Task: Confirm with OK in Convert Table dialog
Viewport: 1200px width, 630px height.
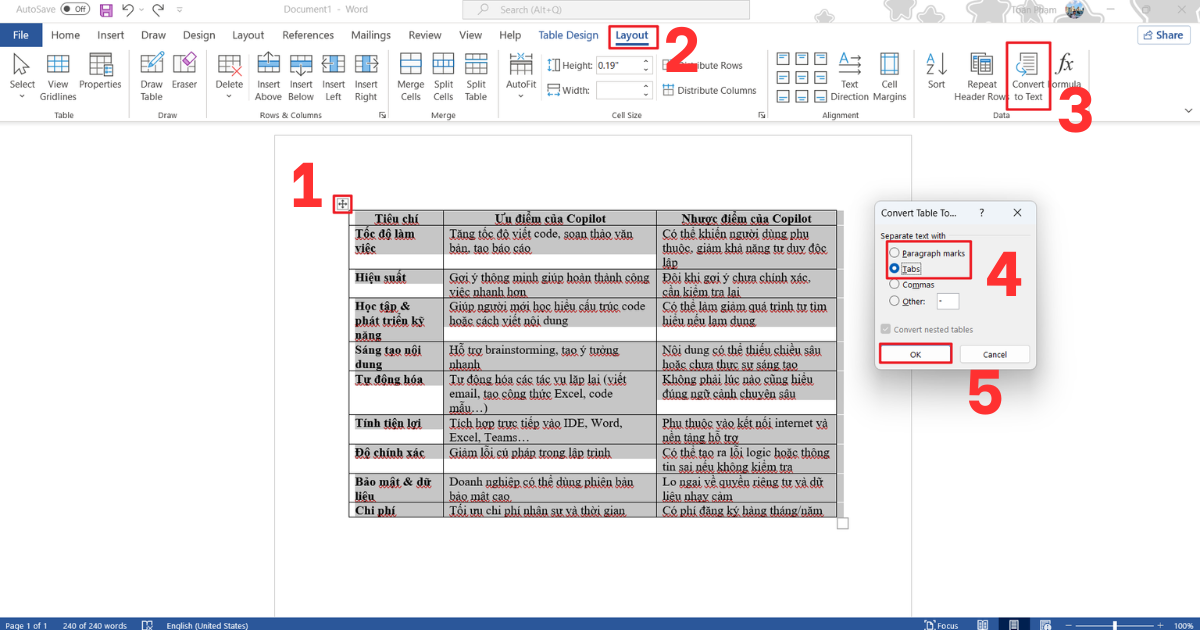Action: click(x=915, y=354)
